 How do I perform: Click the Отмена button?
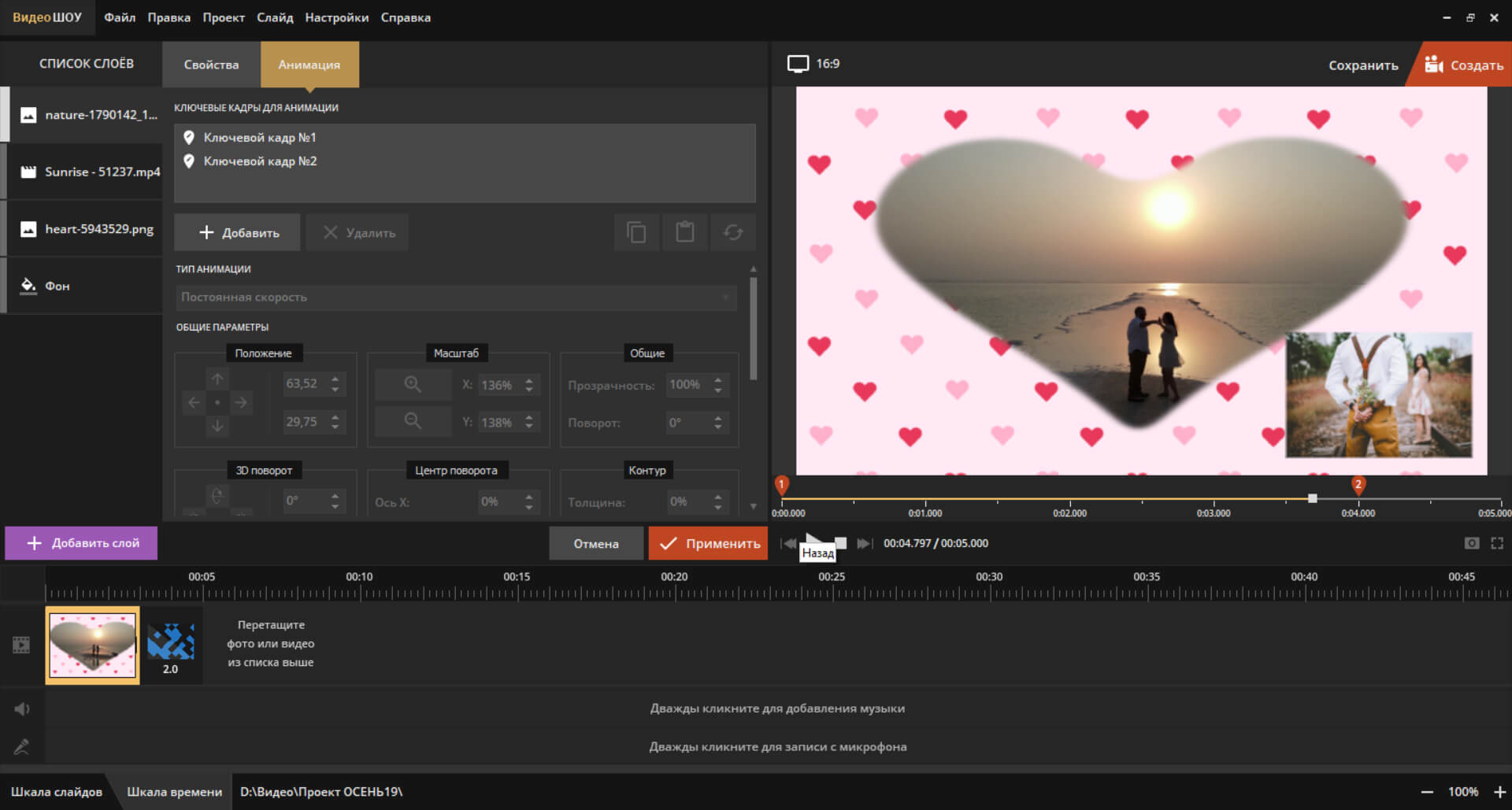click(596, 543)
